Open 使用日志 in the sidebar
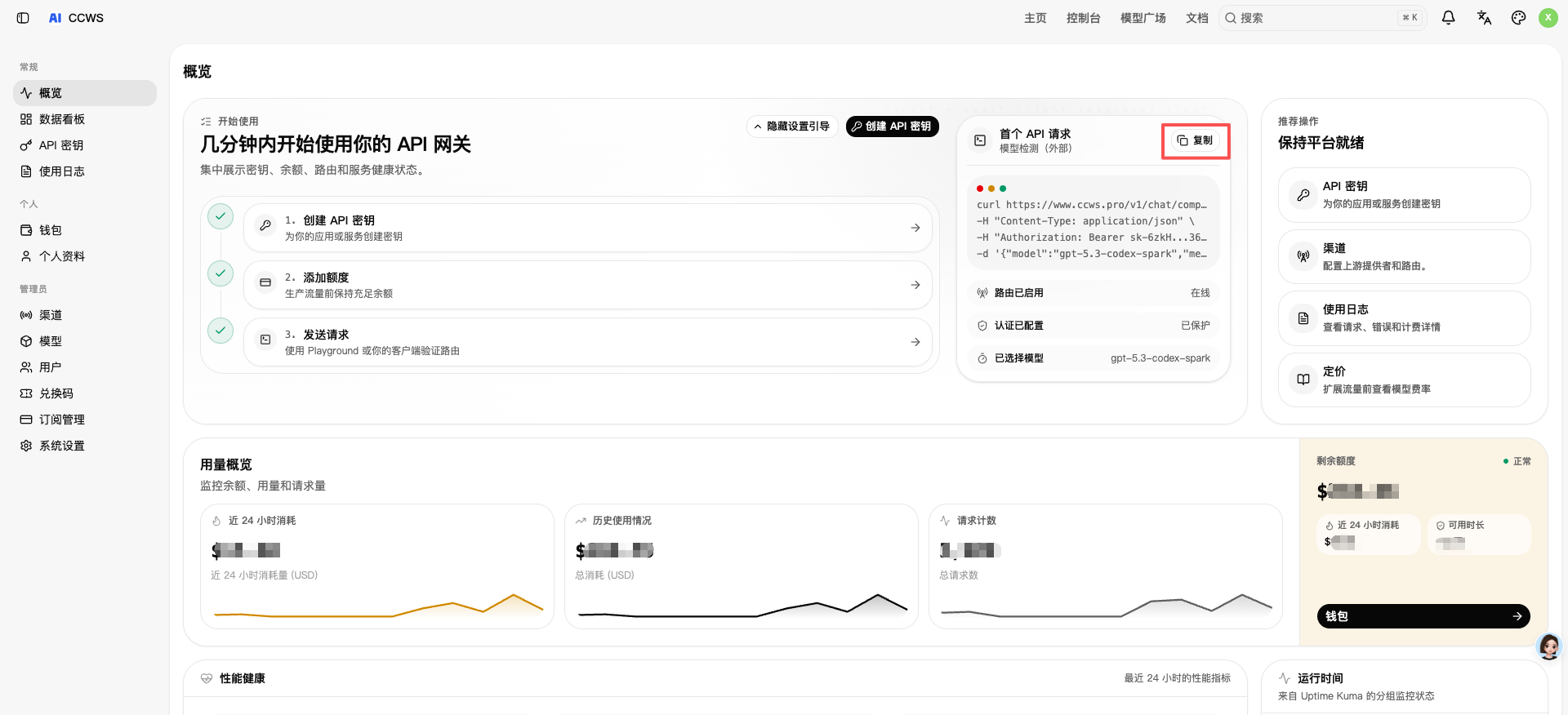Viewport: 1568px width, 715px height. tap(85, 171)
